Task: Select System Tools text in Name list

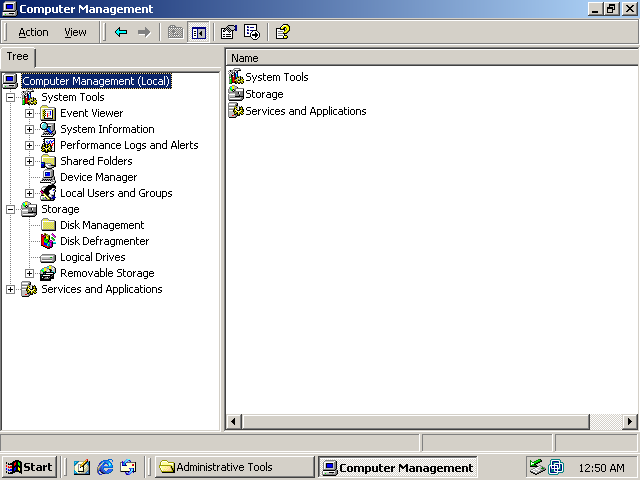Action: click(x=277, y=77)
